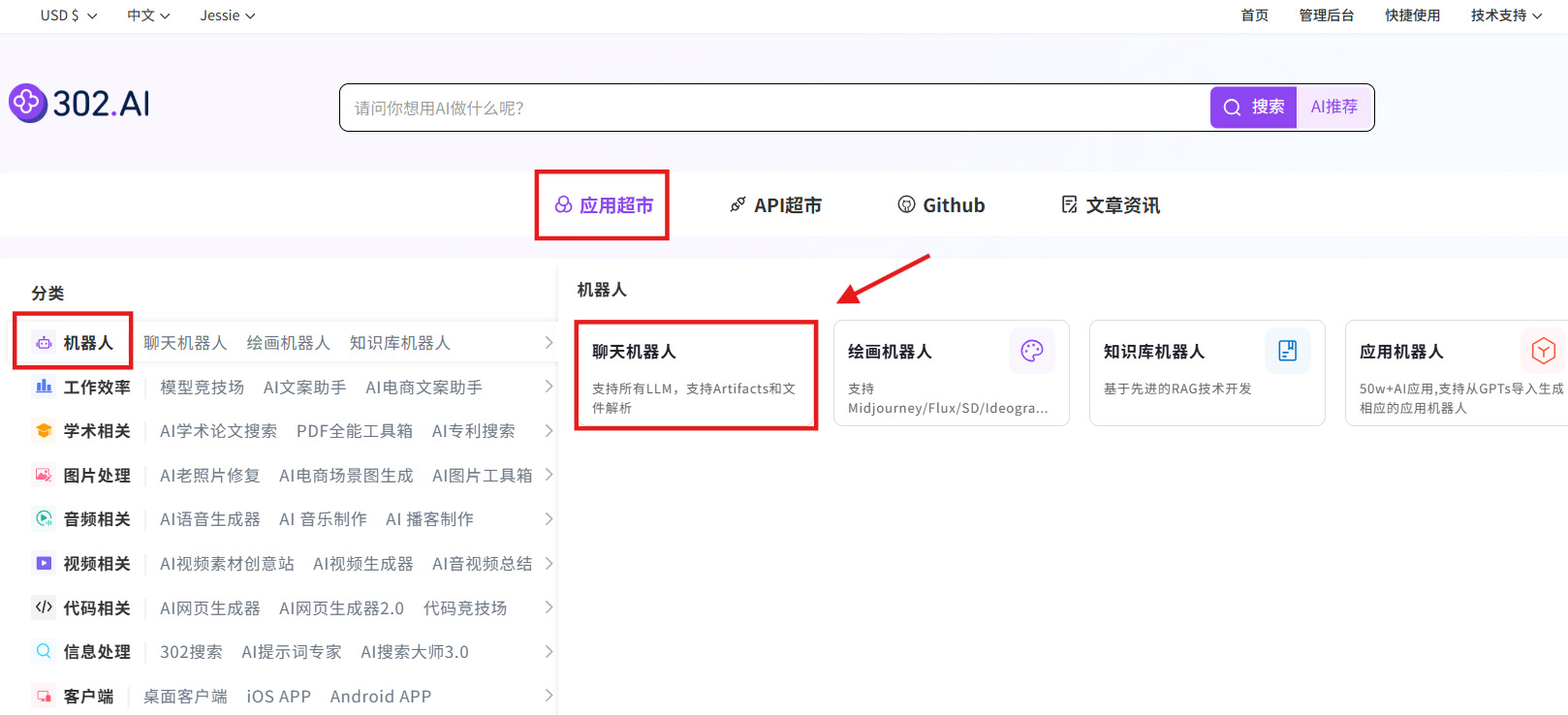Expand the 信息处理 row chevron arrow
Viewport: 1568px width, 715px height.
tap(549, 651)
